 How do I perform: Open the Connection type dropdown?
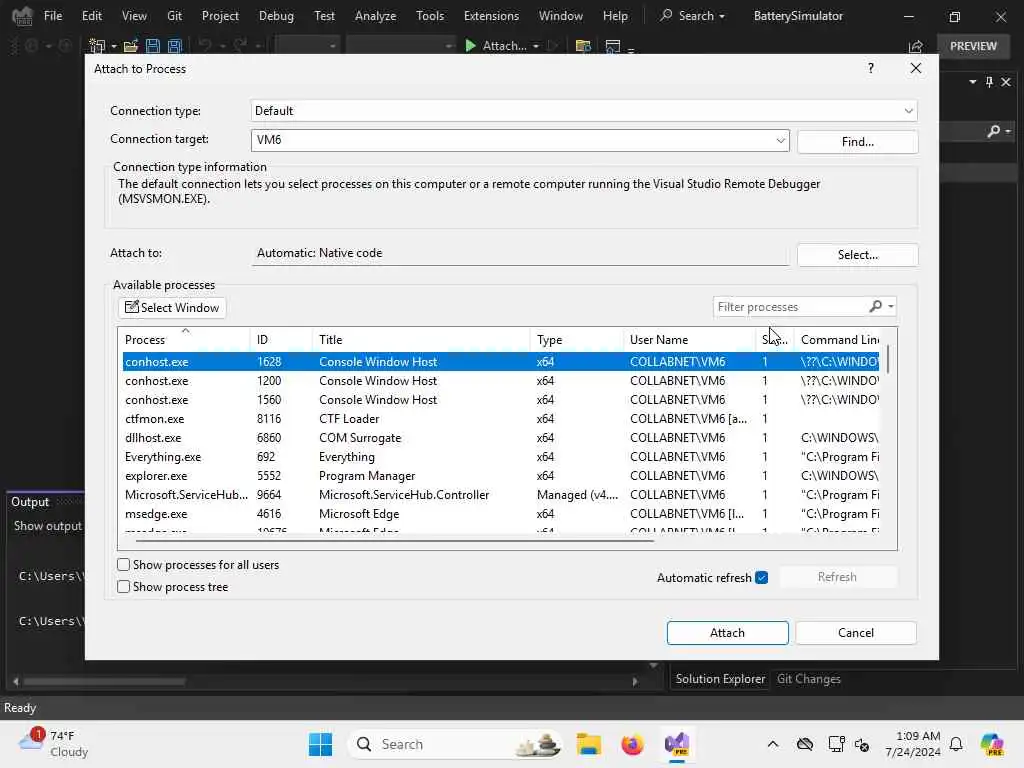click(908, 110)
